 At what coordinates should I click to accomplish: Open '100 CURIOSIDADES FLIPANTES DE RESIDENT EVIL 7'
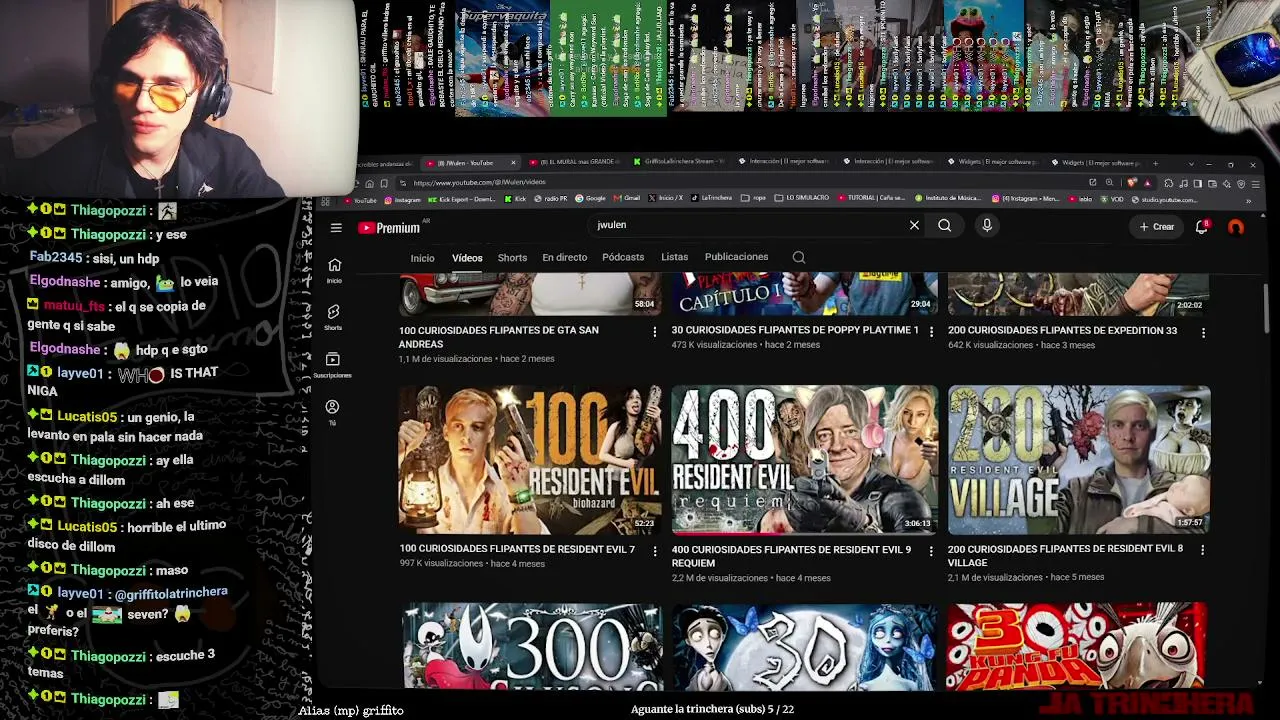[x=517, y=549]
